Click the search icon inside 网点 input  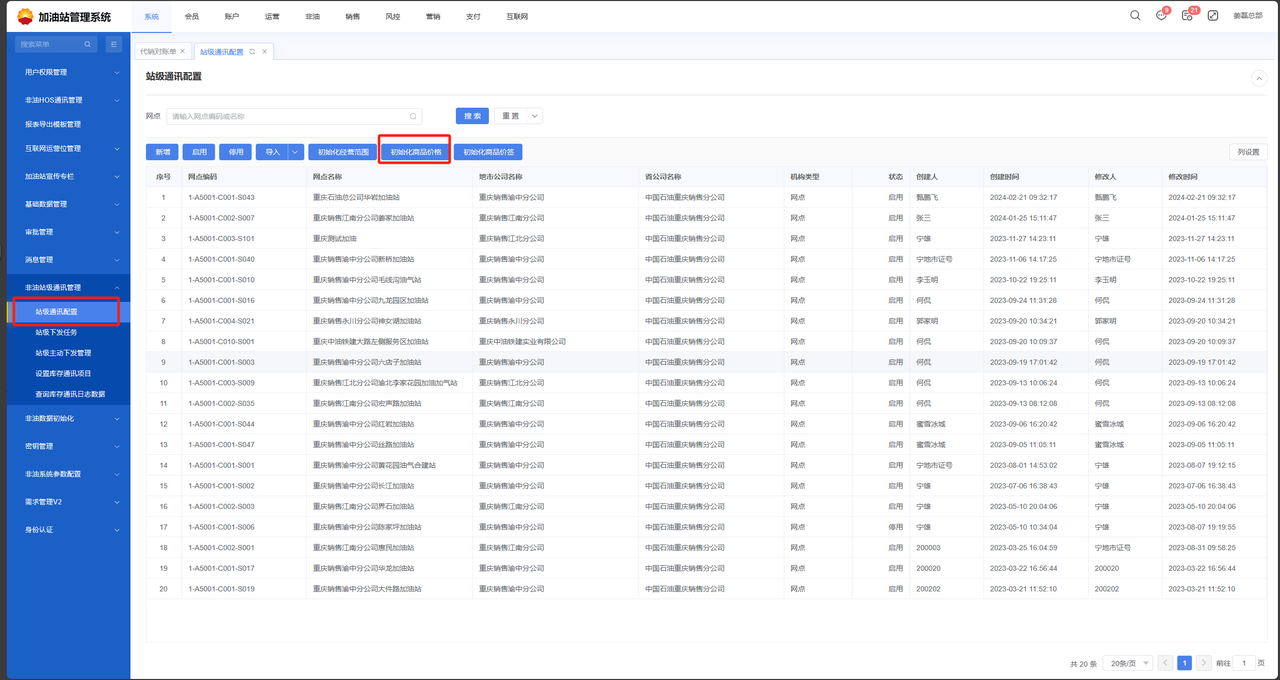pyautogui.click(x=413, y=116)
